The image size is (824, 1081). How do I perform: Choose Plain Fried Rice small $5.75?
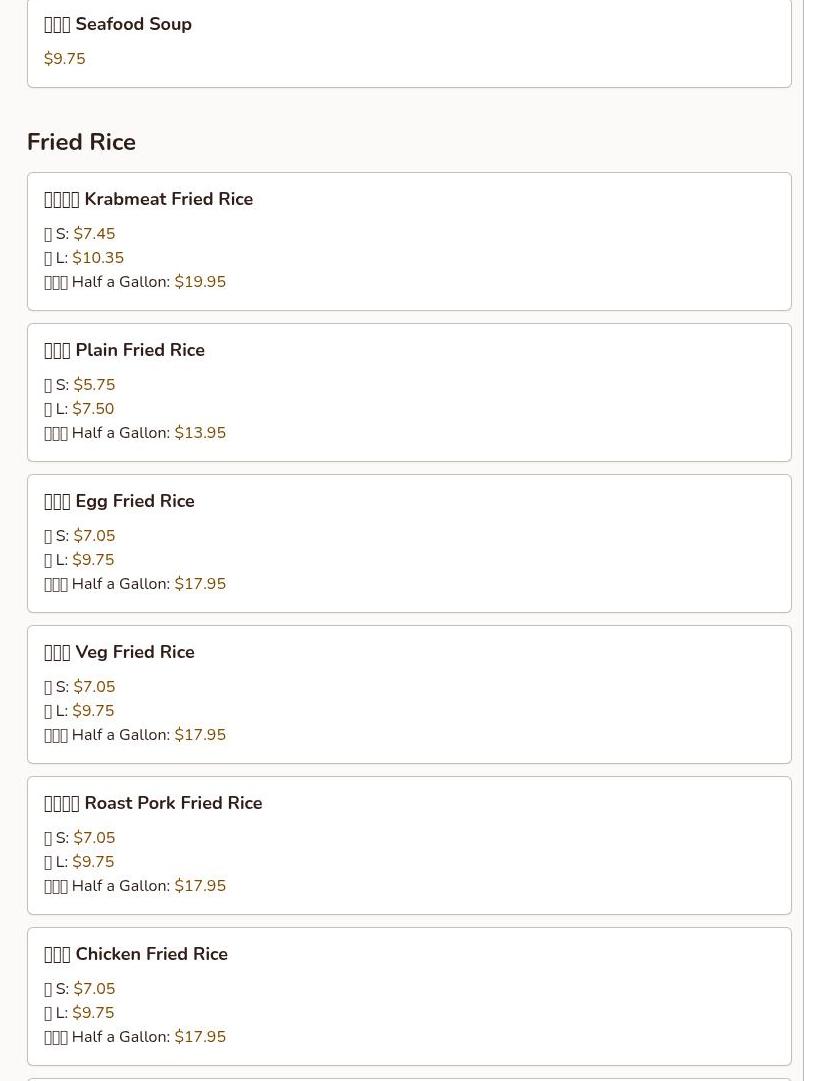[x=94, y=385]
